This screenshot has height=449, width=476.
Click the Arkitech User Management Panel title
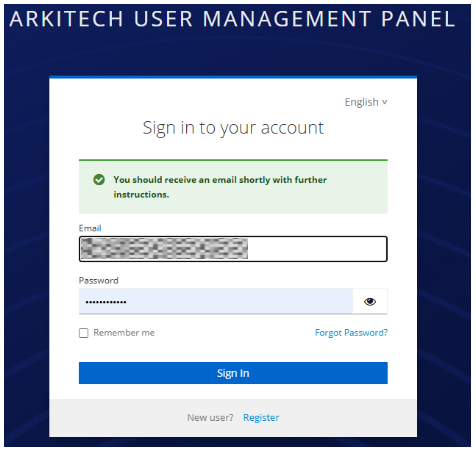232,19
